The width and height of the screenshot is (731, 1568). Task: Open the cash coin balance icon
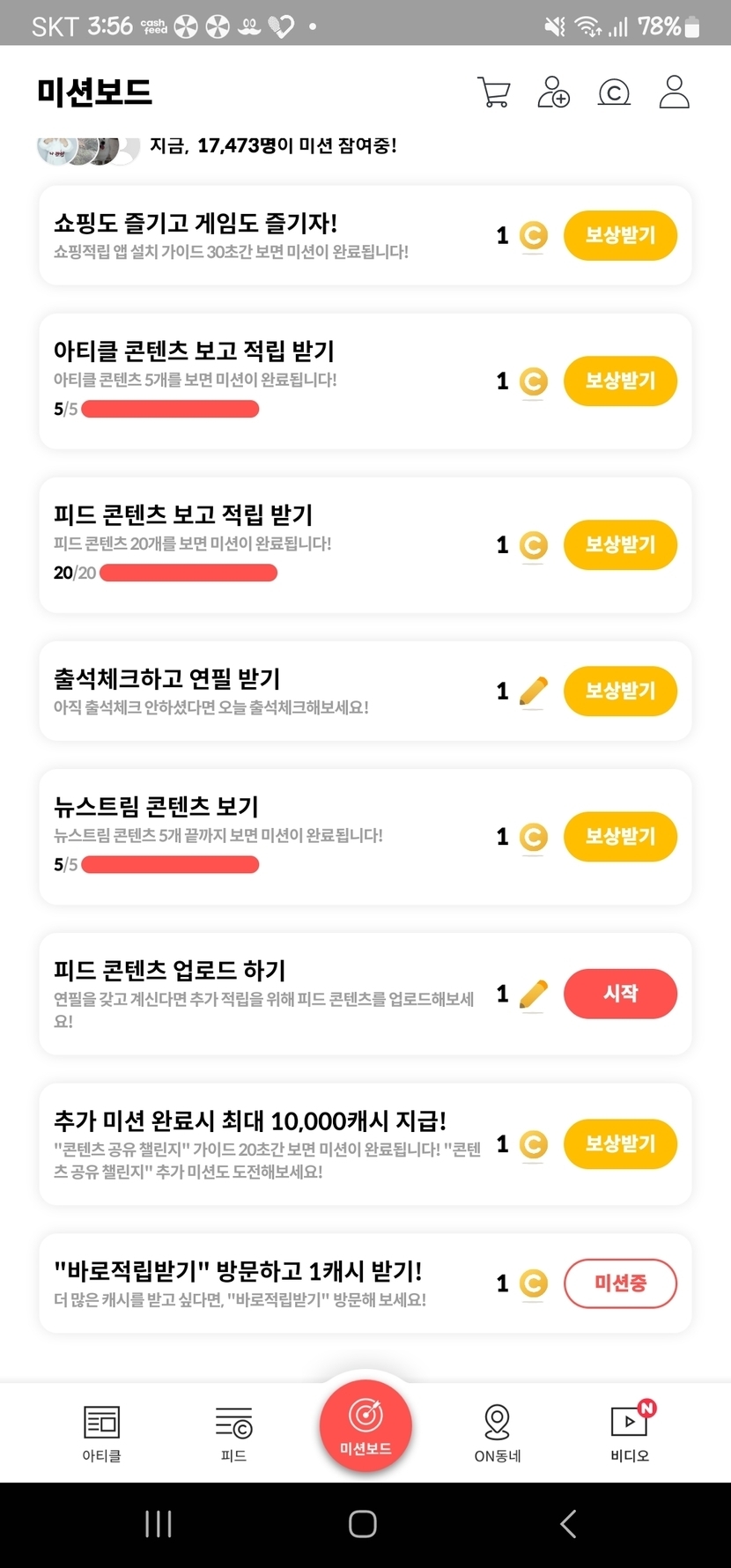[614, 92]
